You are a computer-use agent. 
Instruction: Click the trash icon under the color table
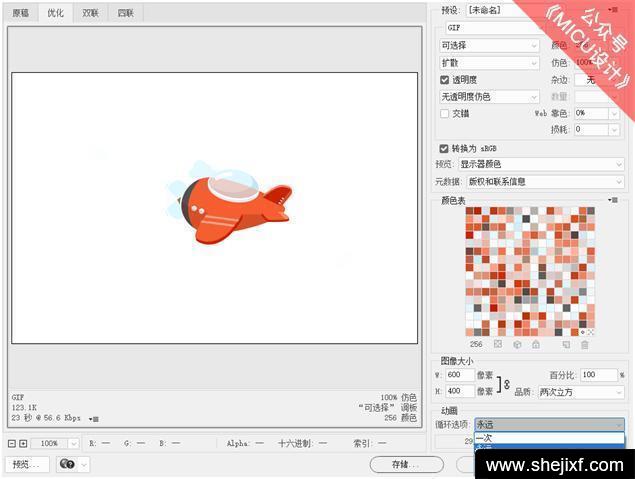(585, 344)
